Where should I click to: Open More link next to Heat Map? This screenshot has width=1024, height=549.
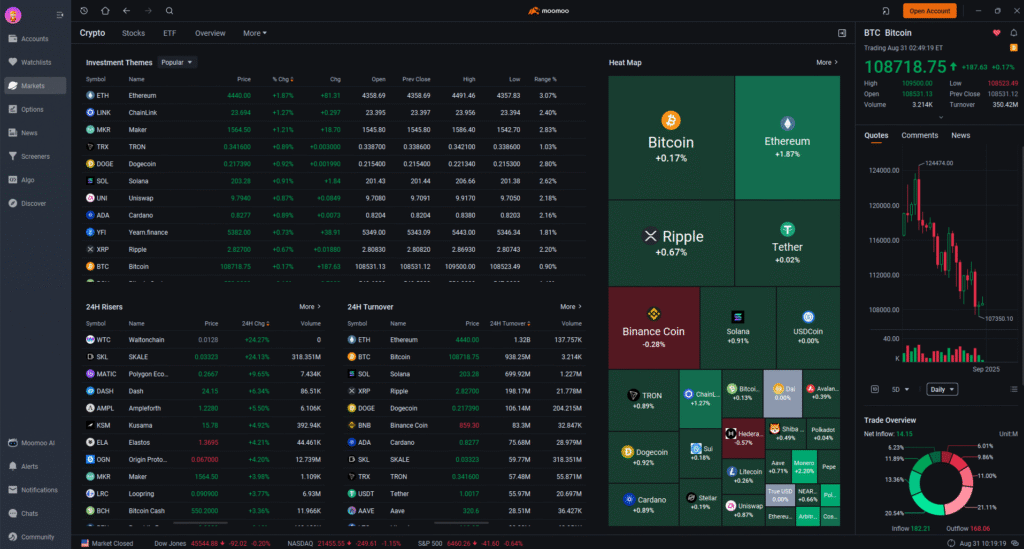point(826,63)
